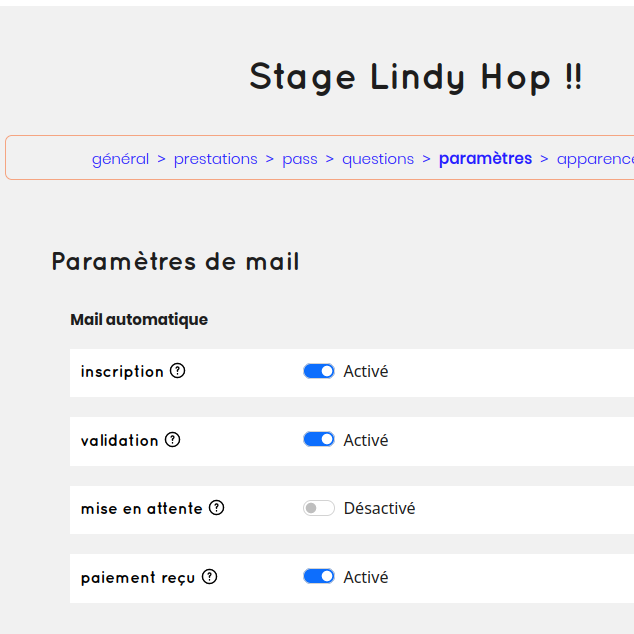This screenshot has width=634, height=634.
Task: Switch off the paiement reçu mail toggle
Action: click(319, 577)
